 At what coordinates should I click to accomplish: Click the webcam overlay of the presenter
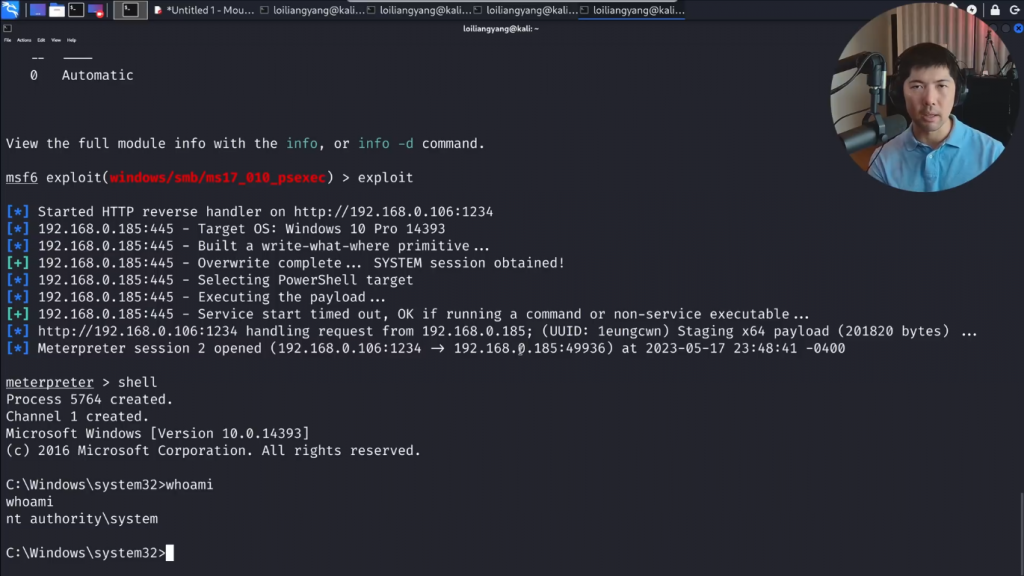(923, 98)
